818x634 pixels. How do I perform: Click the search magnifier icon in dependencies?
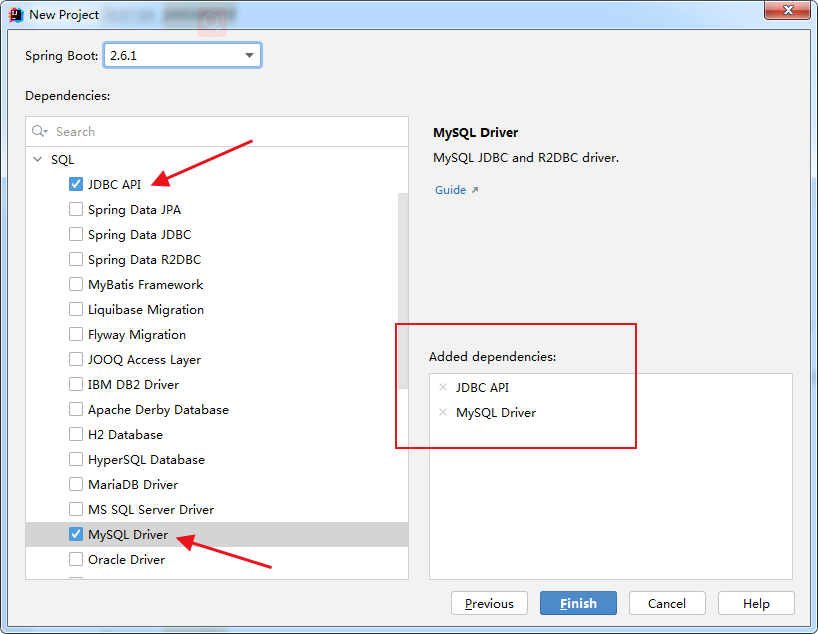[39, 131]
